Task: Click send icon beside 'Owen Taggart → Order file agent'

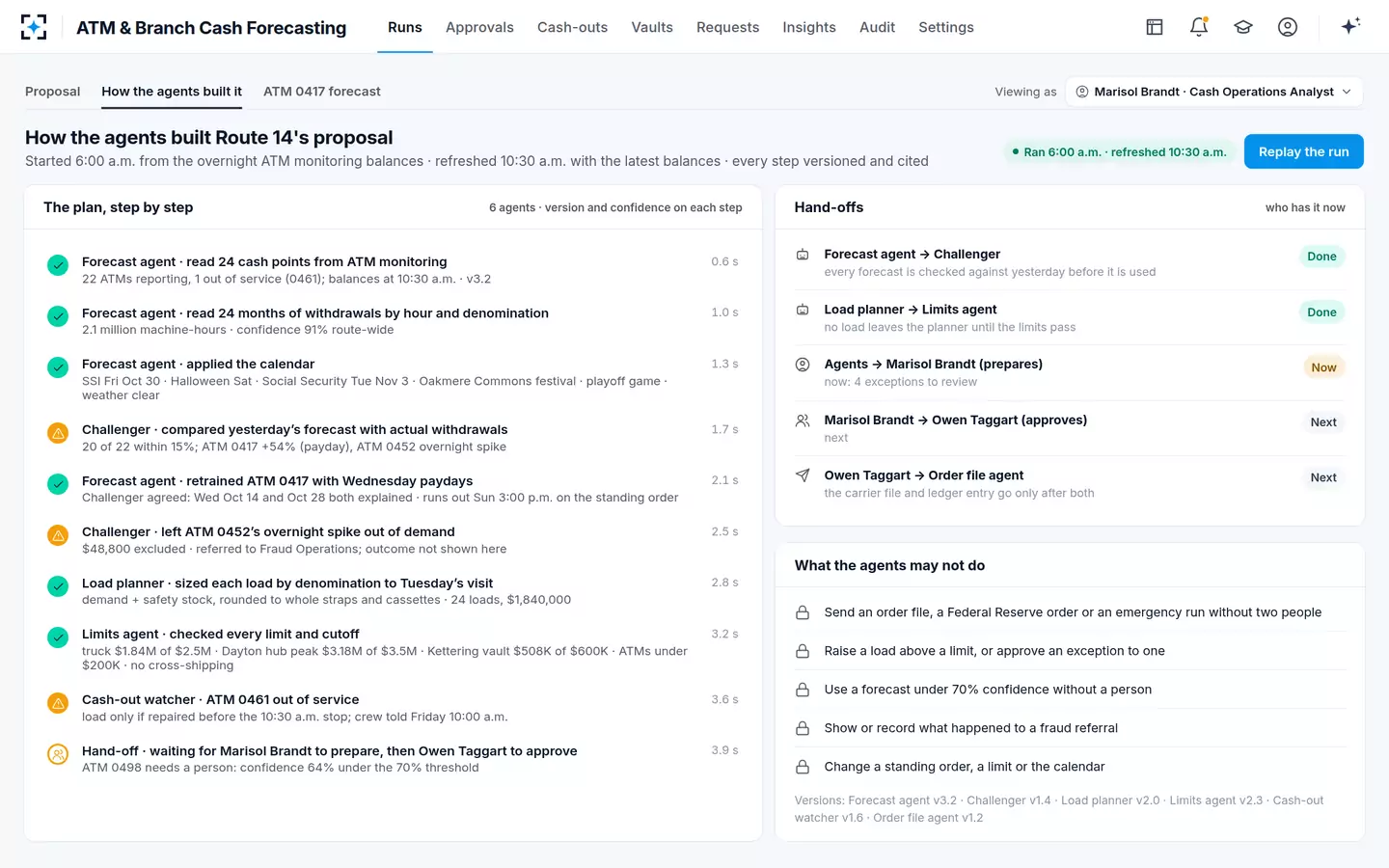Action: pyautogui.click(x=803, y=475)
